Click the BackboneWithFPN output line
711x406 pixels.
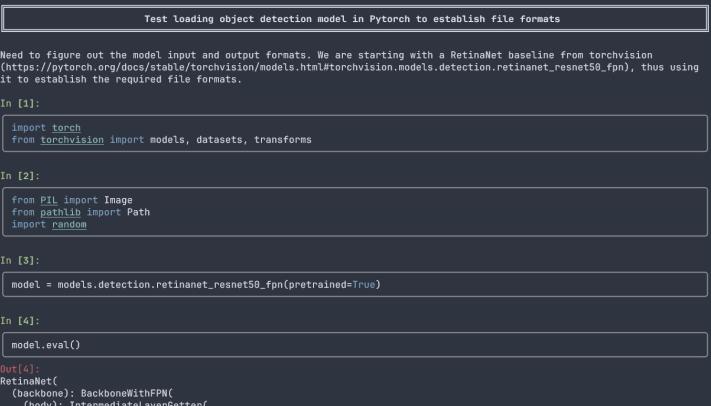pyautogui.click(x=92, y=393)
